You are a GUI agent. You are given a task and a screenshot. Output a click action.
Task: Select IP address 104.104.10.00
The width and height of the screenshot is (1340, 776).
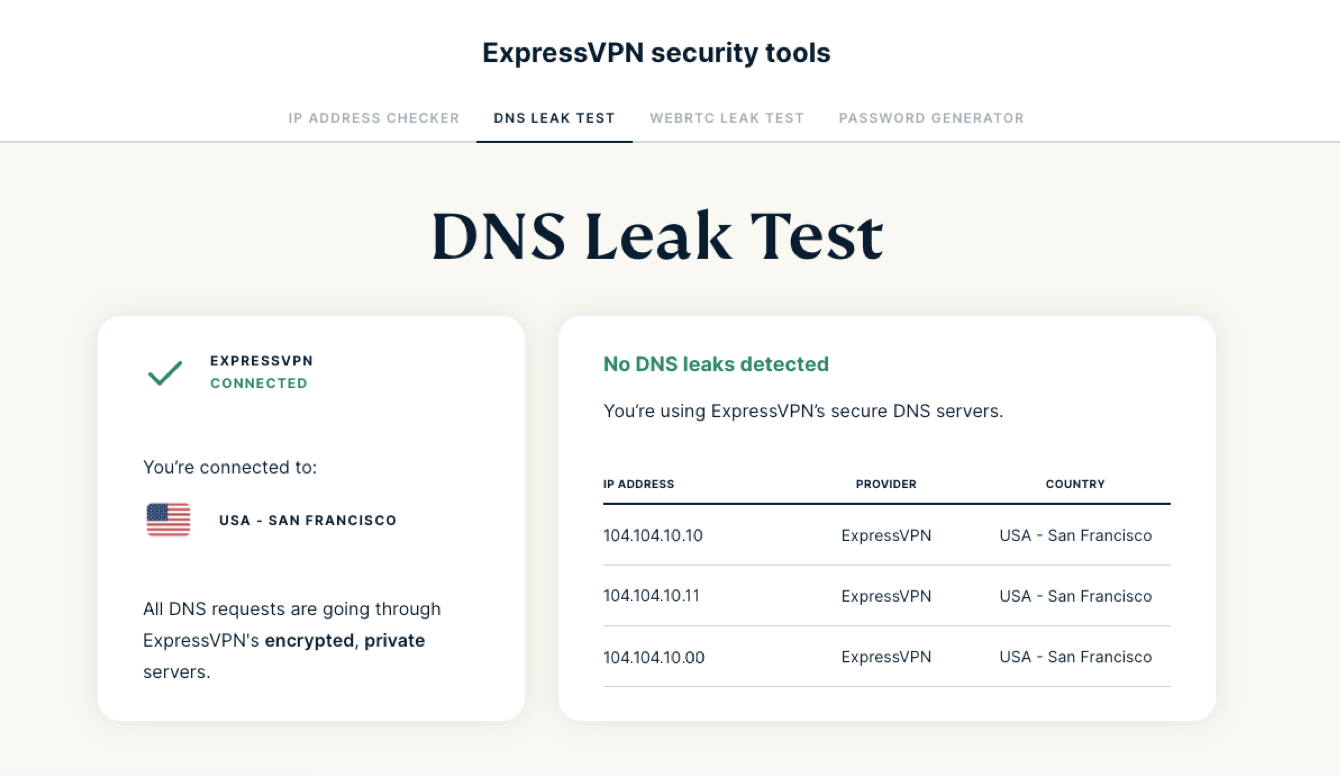(654, 657)
